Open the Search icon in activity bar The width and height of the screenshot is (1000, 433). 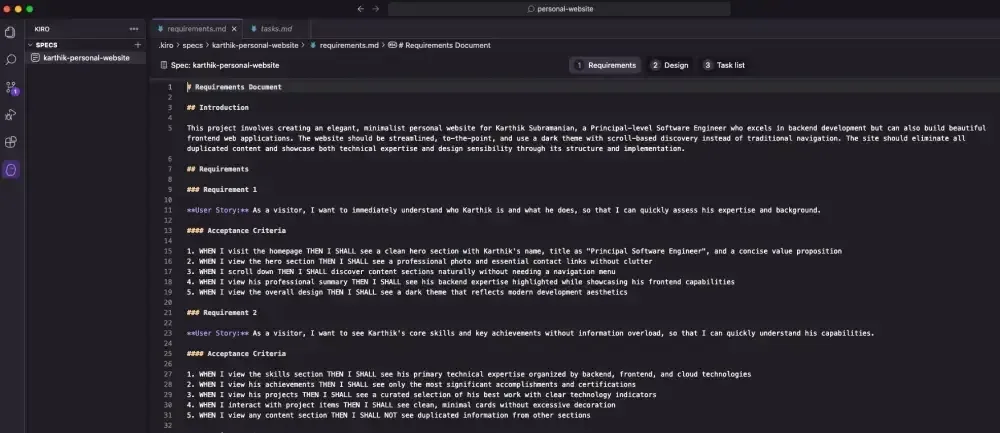10,60
